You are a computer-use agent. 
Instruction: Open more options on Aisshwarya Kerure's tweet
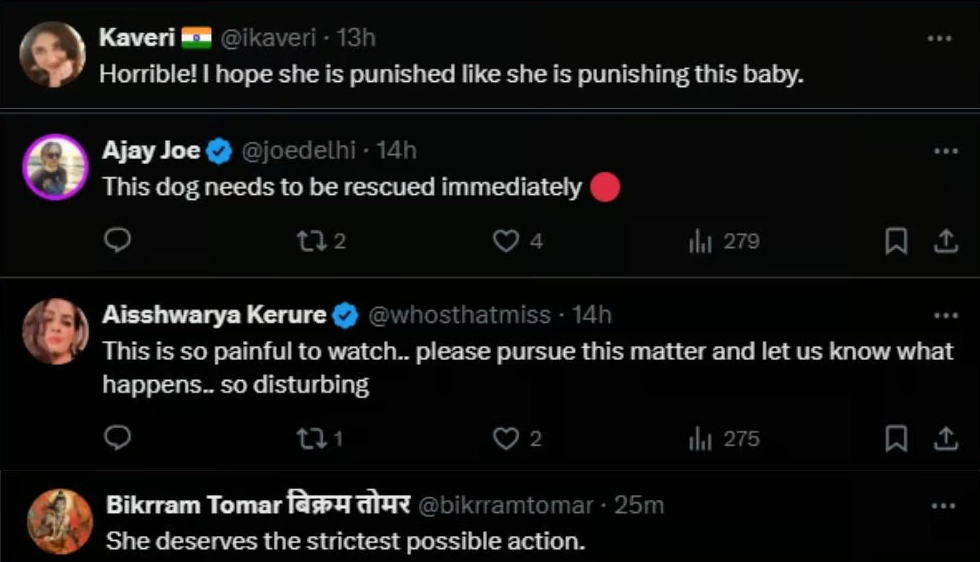click(x=945, y=316)
